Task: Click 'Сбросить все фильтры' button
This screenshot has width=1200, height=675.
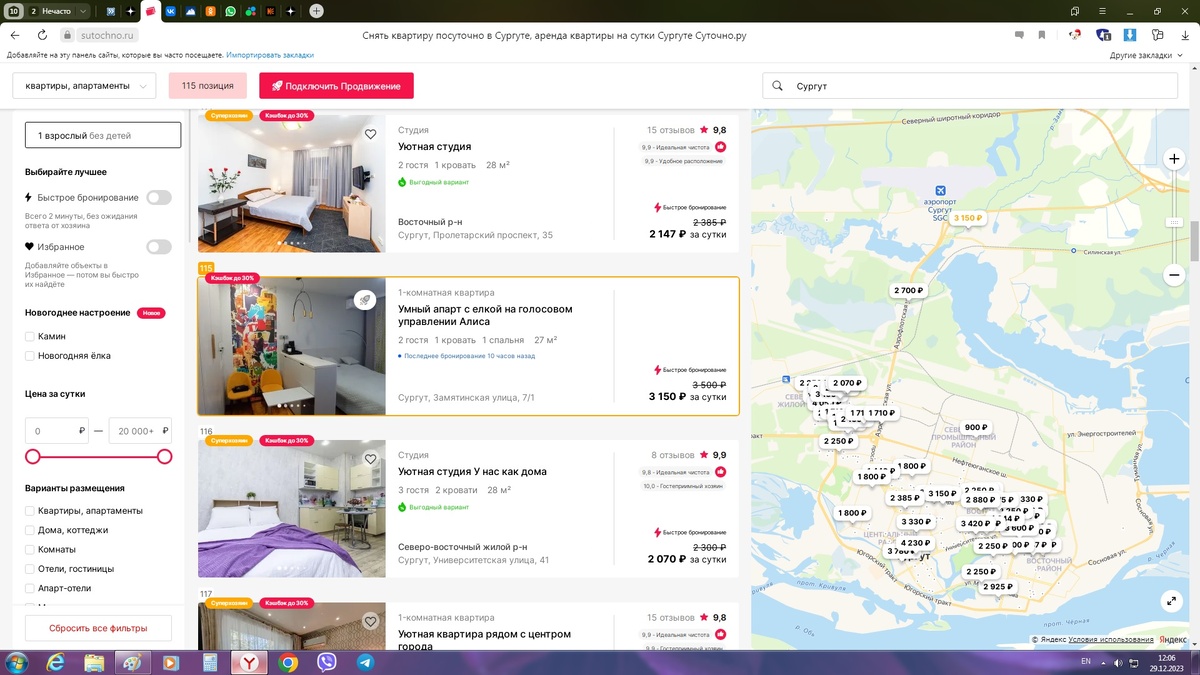Action: pos(99,628)
